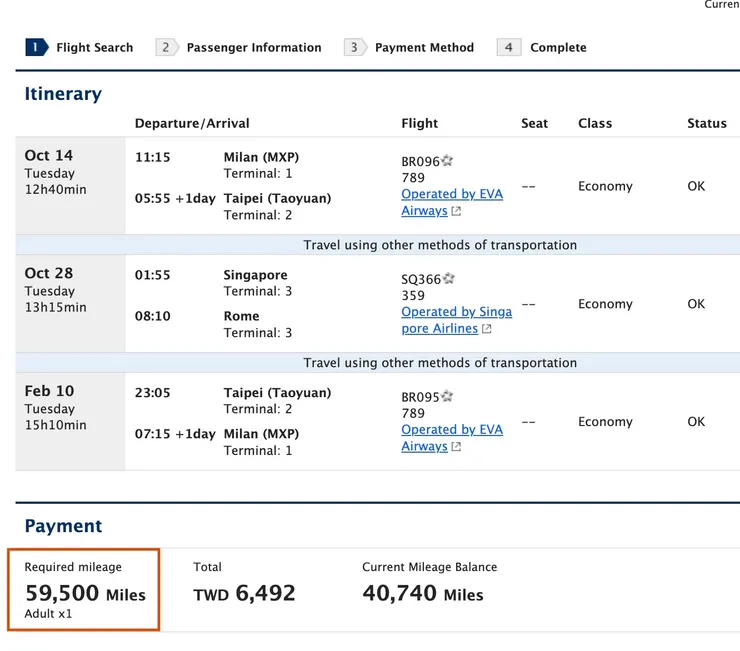Click external-link icon after Singapore Airlines
This screenshot has width=740, height=651.
[487, 329]
